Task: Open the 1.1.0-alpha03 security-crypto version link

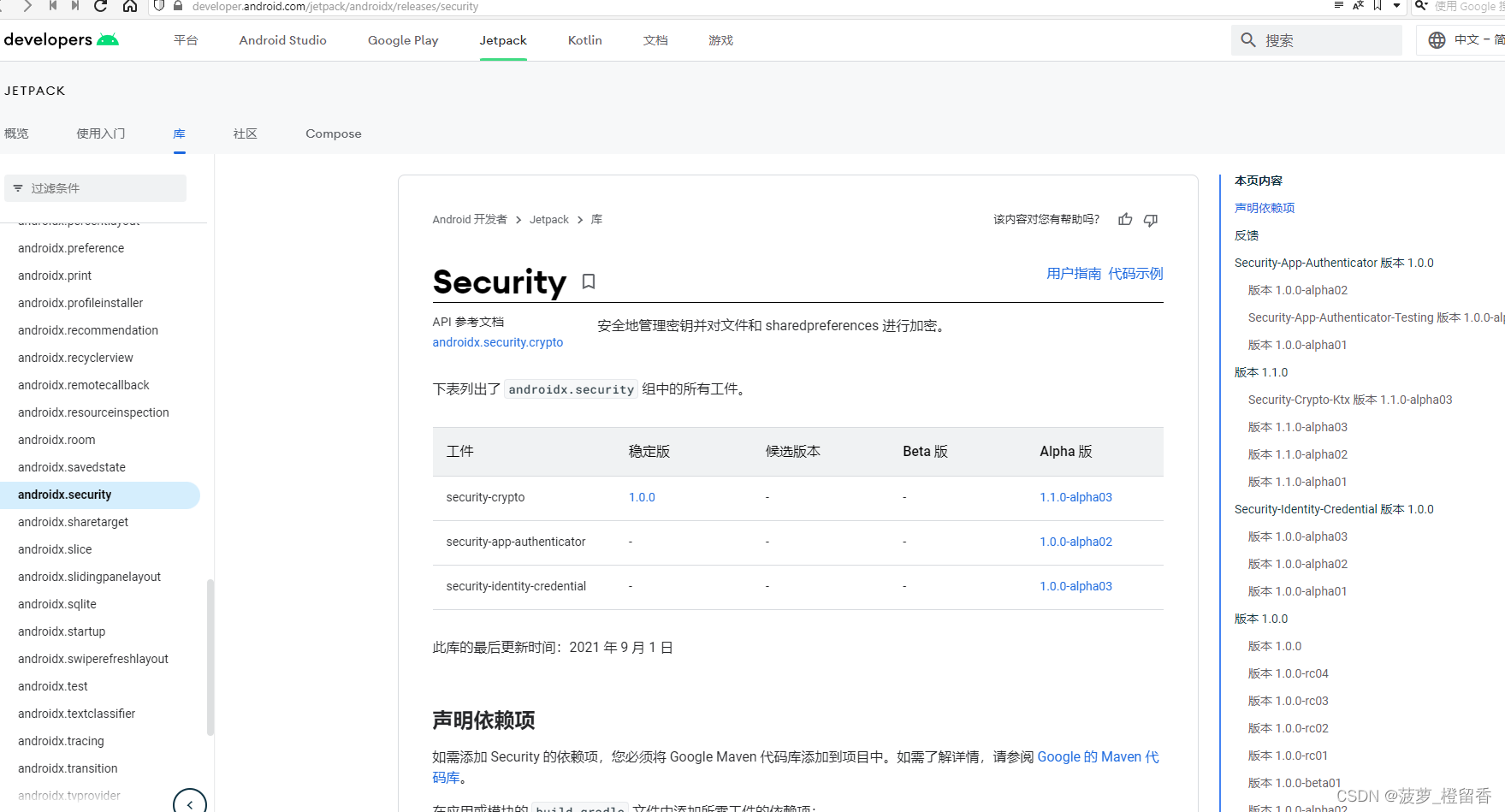Action: tap(1075, 497)
